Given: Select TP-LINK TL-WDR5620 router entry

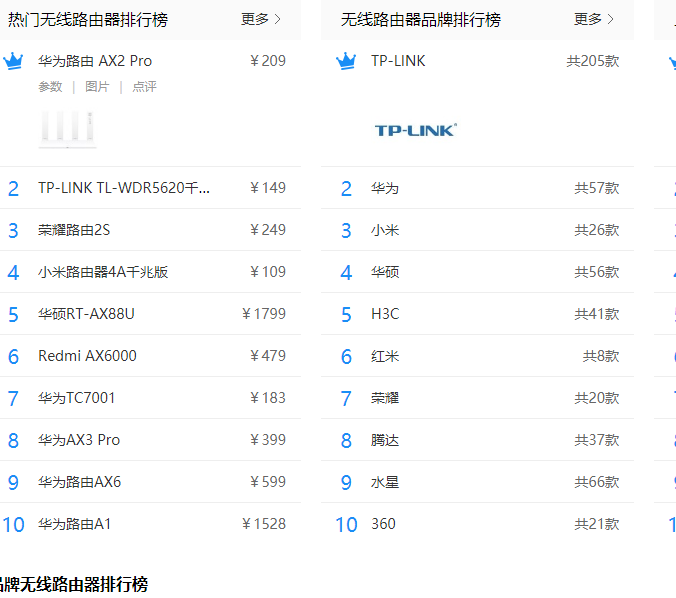Looking at the screenshot, I should click(x=124, y=188).
